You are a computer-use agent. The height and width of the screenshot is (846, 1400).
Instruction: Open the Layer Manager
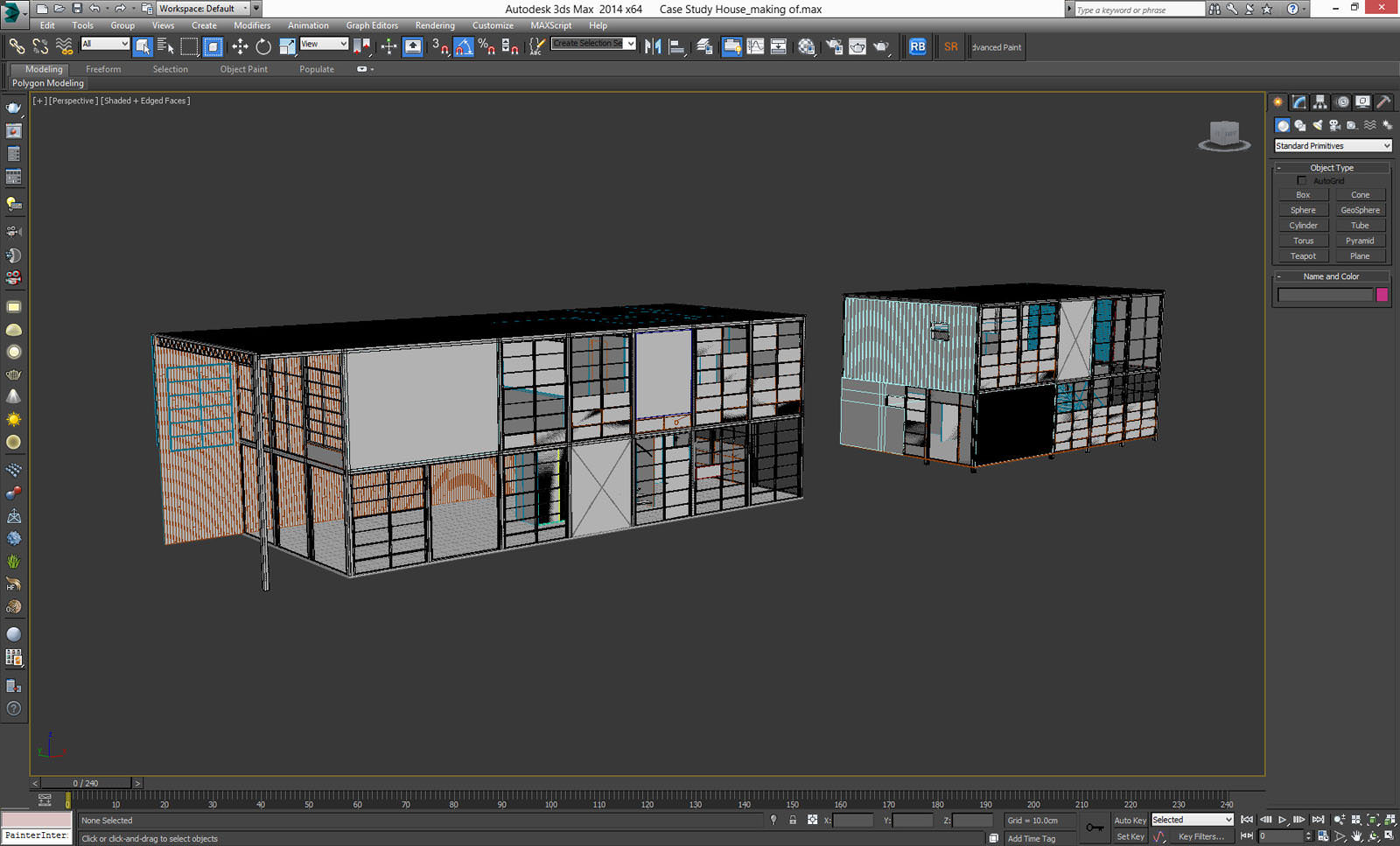(704, 46)
